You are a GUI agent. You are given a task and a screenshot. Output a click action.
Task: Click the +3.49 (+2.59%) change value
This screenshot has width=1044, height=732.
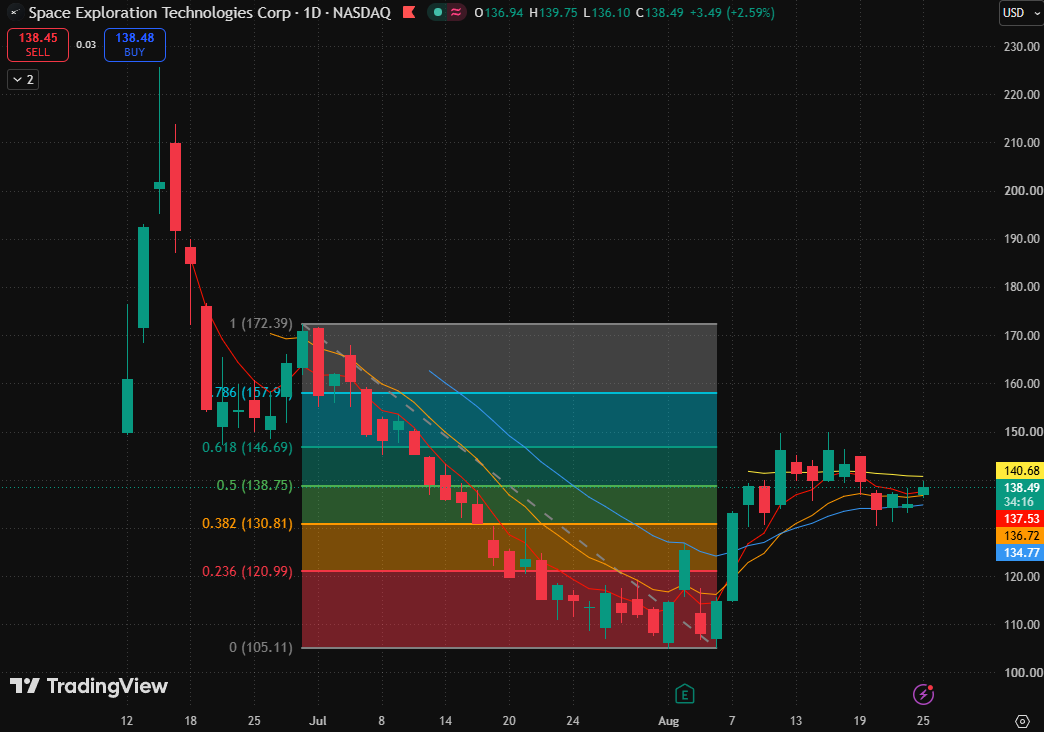pos(732,13)
